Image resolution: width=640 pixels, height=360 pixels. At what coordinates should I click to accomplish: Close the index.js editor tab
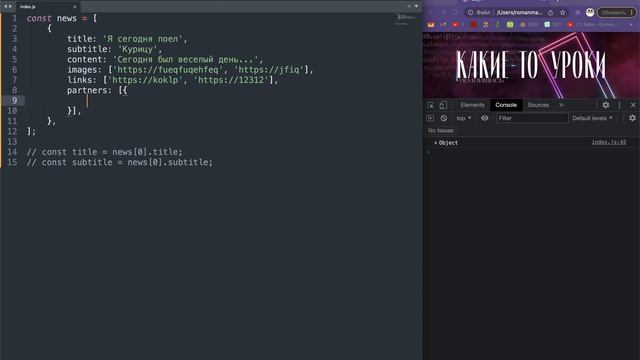pos(74,7)
